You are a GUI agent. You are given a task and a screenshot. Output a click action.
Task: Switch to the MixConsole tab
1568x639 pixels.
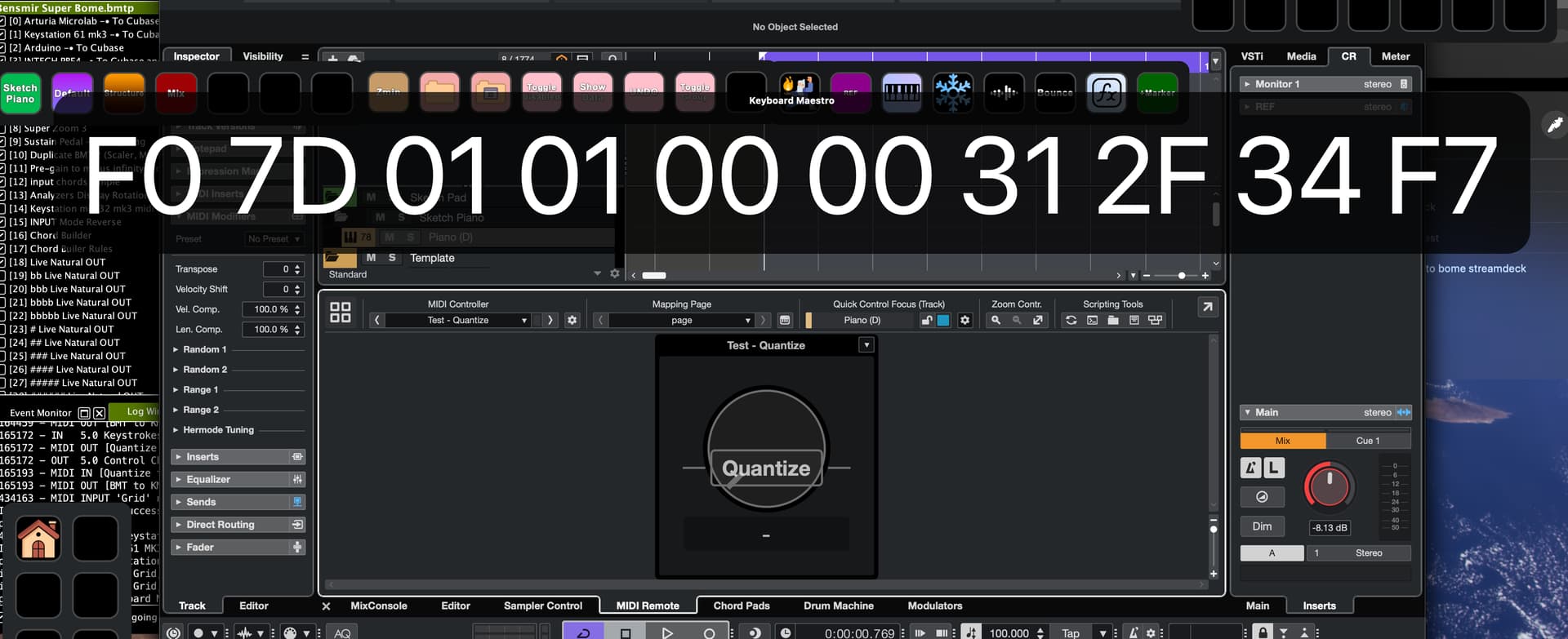point(379,606)
